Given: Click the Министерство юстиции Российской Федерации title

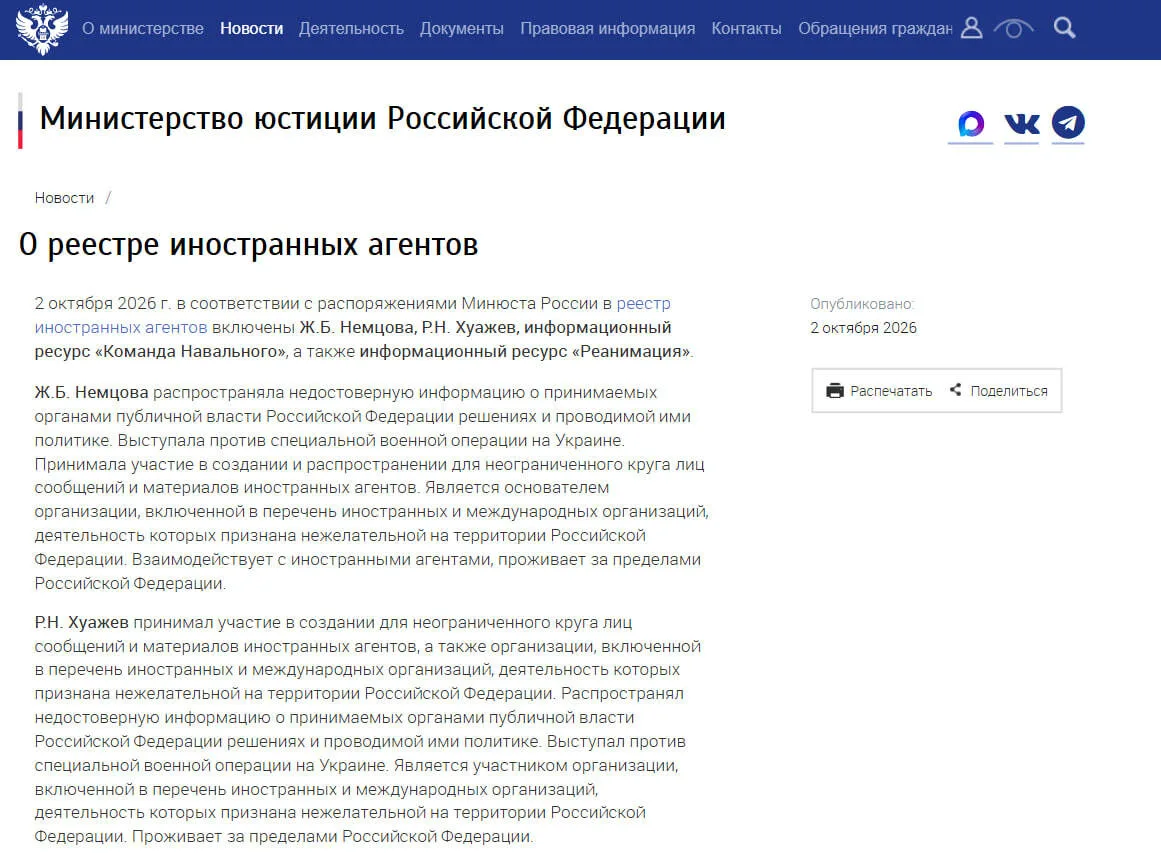Looking at the screenshot, I should point(383,118).
